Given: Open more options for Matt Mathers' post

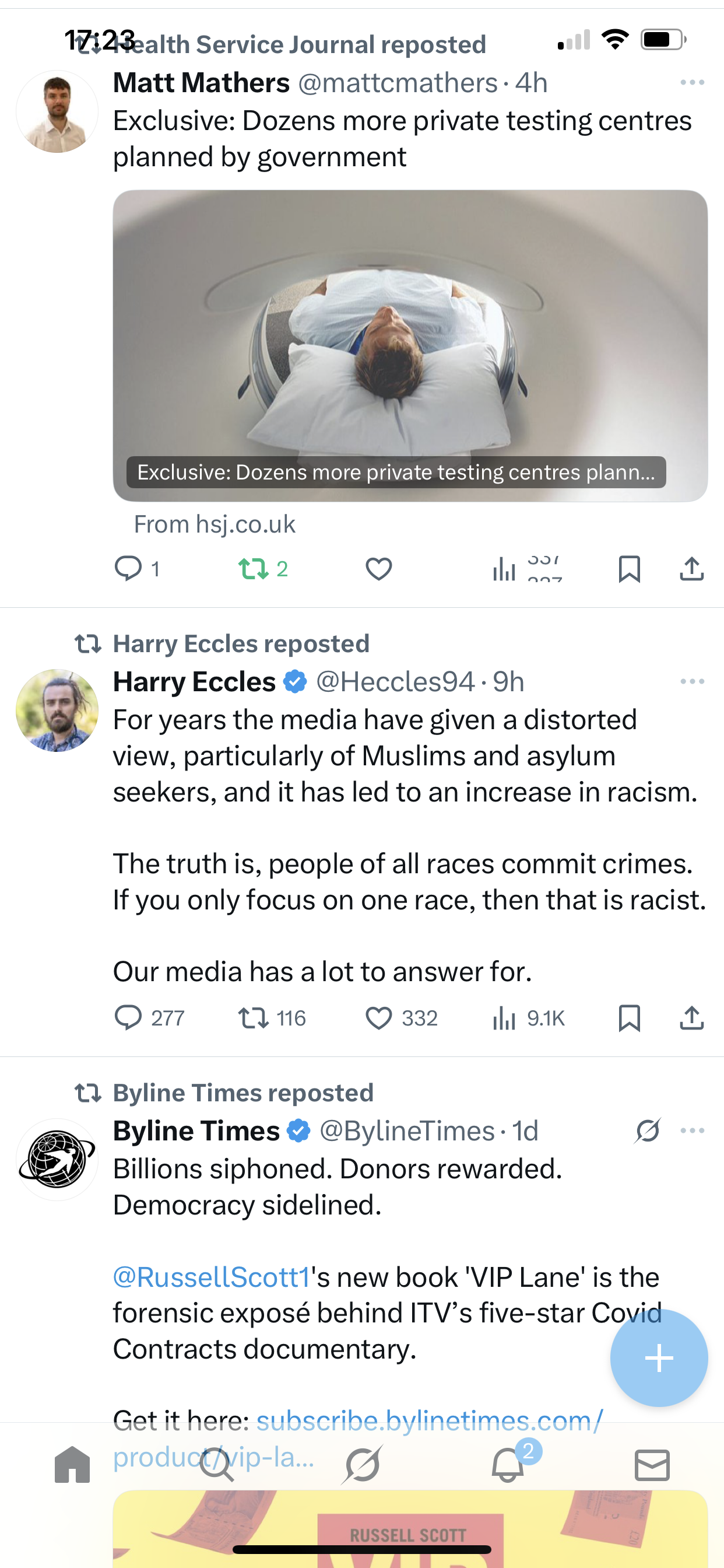Looking at the screenshot, I should [692, 83].
